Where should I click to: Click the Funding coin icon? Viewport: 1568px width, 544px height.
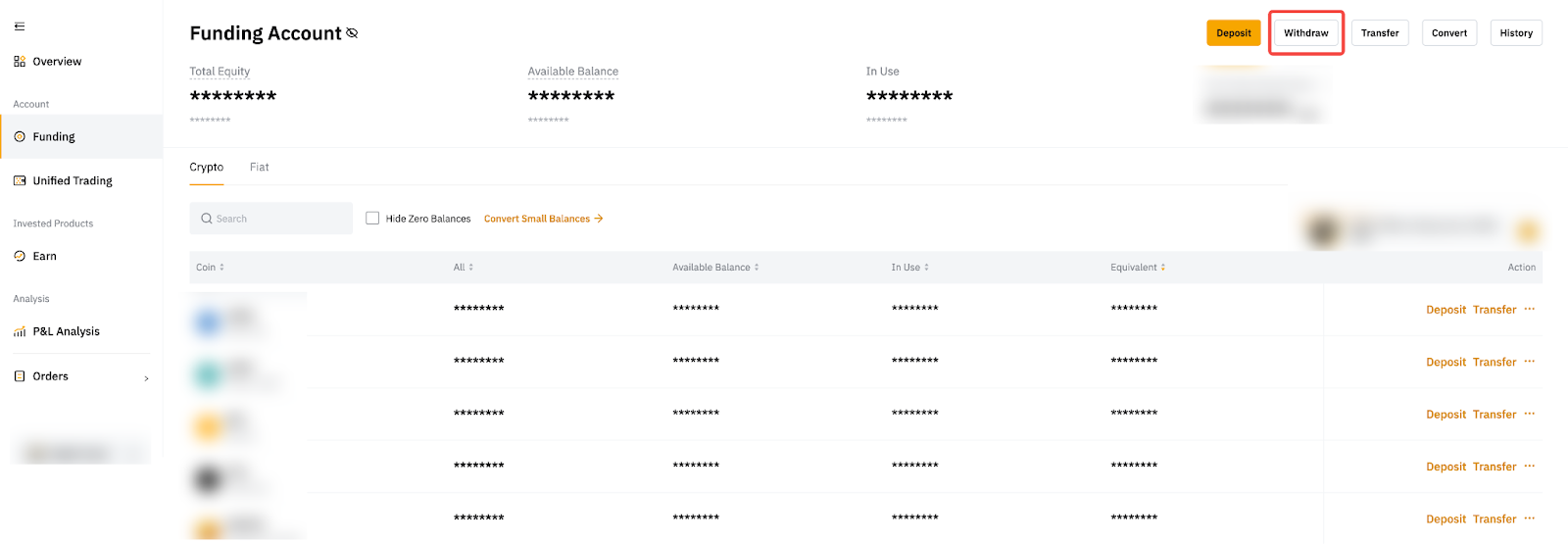click(20, 137)
